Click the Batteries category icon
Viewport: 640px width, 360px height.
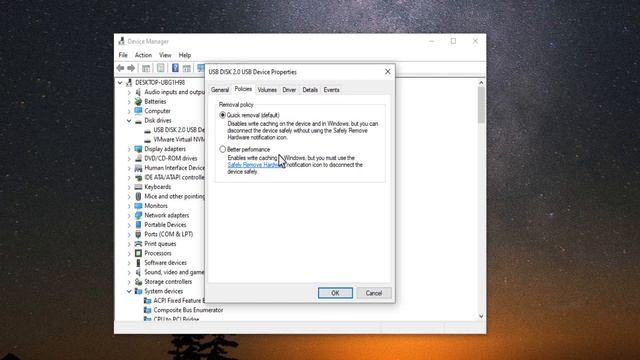point(138,102)
